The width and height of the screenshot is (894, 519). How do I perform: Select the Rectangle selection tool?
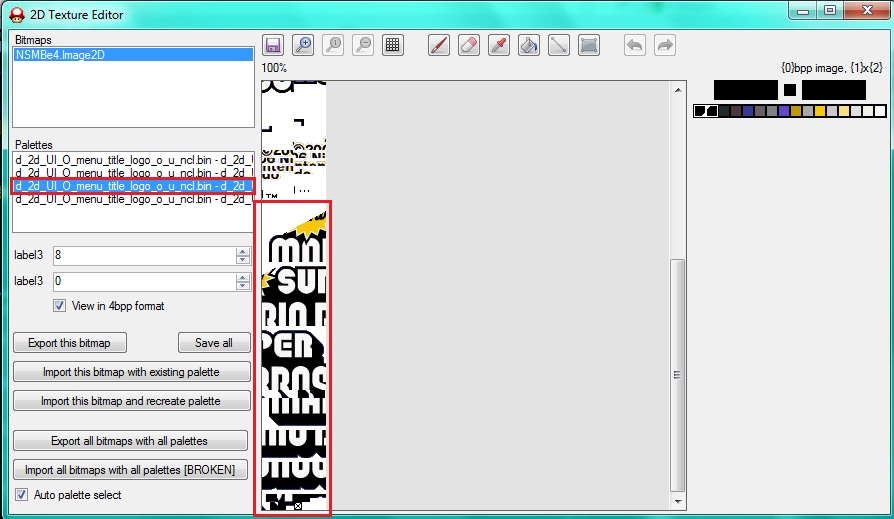(588, 45)
